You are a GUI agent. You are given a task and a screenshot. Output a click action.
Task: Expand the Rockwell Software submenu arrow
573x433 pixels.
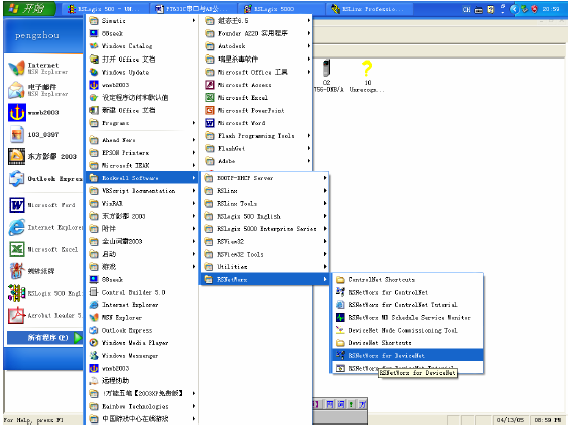(194, 178)
